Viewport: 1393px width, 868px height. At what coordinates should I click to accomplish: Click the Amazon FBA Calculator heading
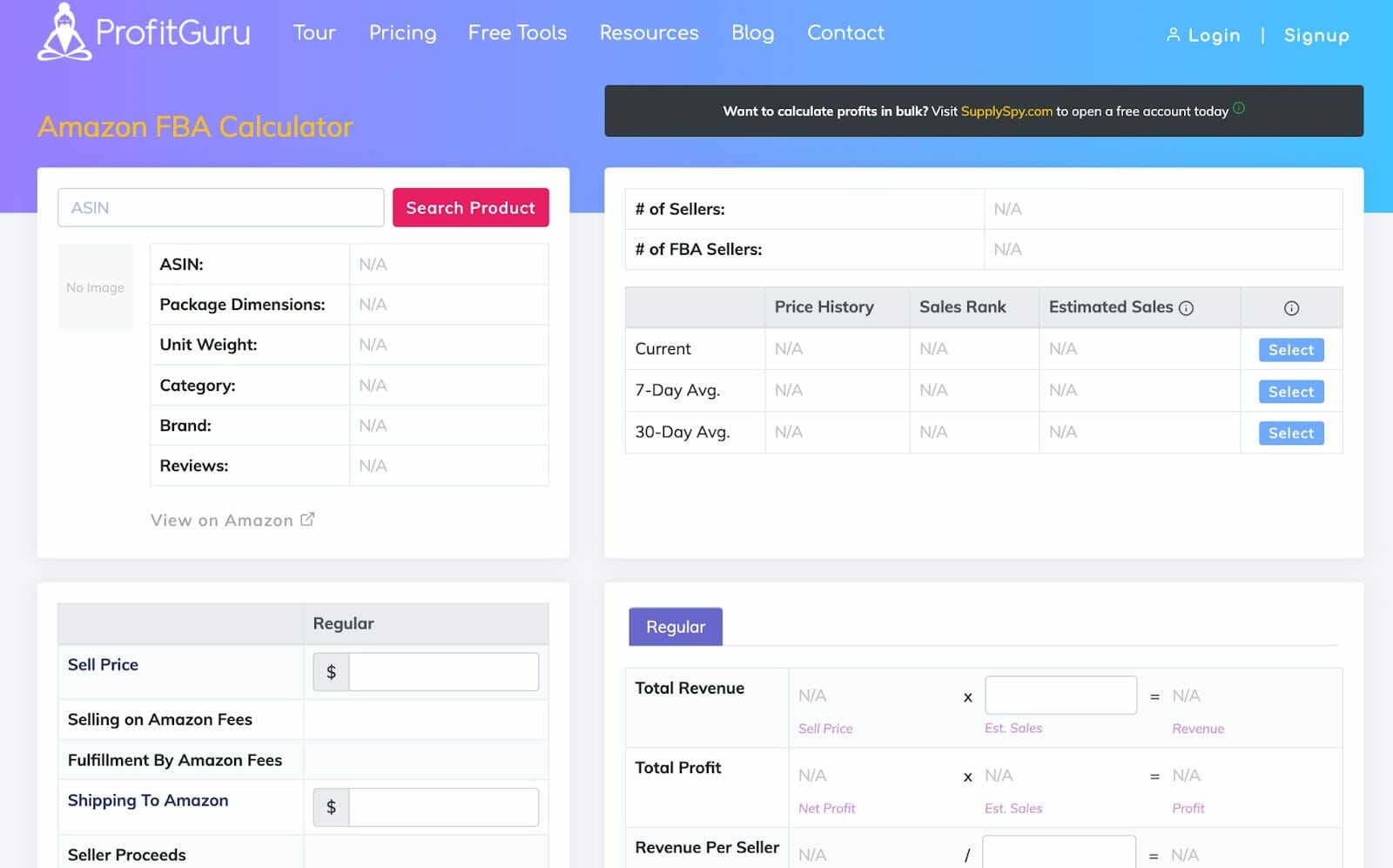click(x=195, y=127)
